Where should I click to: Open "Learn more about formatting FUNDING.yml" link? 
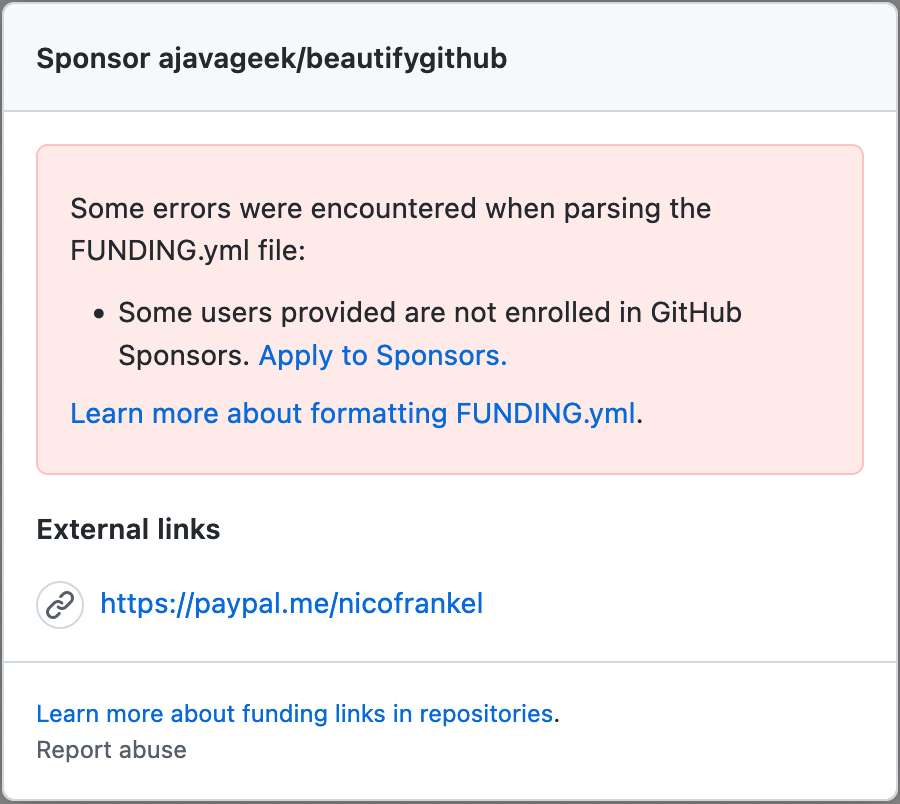(352, 413)
